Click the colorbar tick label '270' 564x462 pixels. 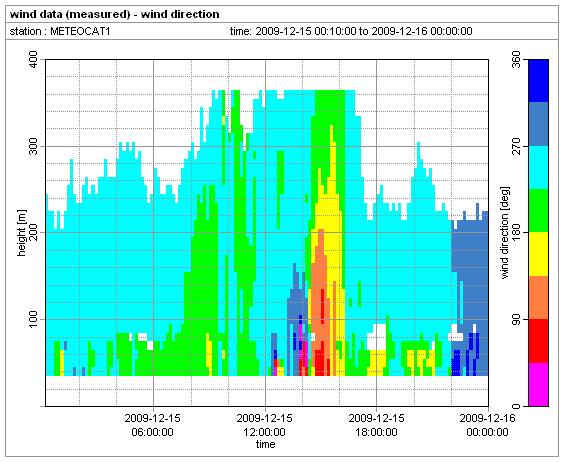point(517,146)
